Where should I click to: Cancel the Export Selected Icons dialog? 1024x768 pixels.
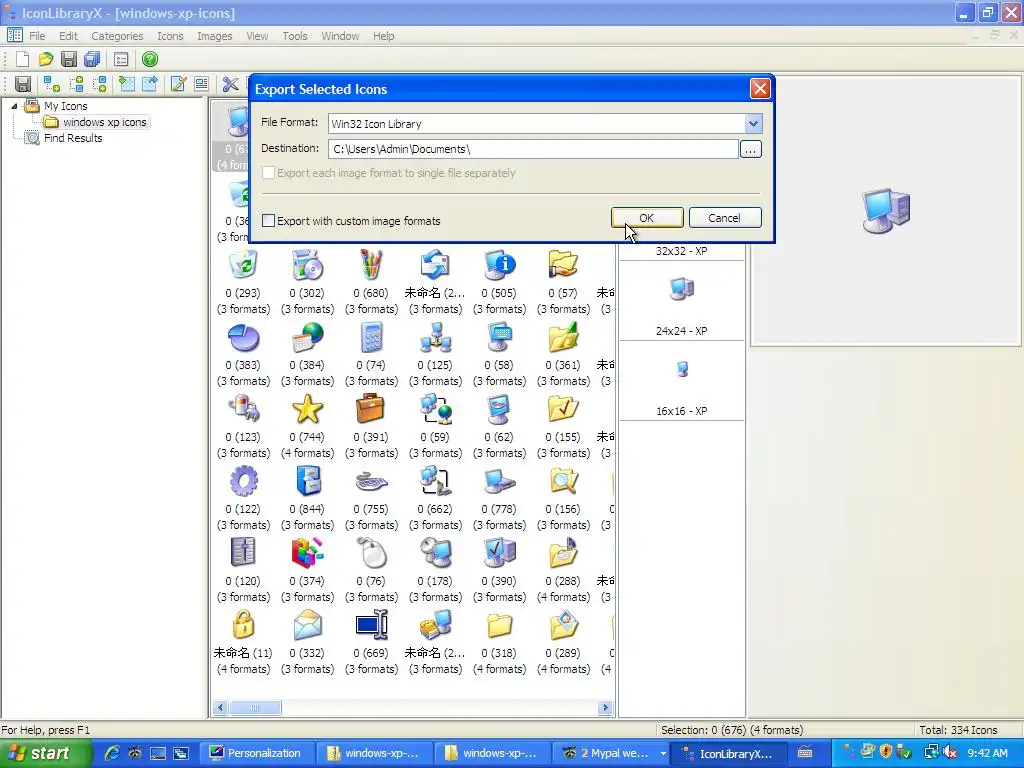(x=725, y=217)
